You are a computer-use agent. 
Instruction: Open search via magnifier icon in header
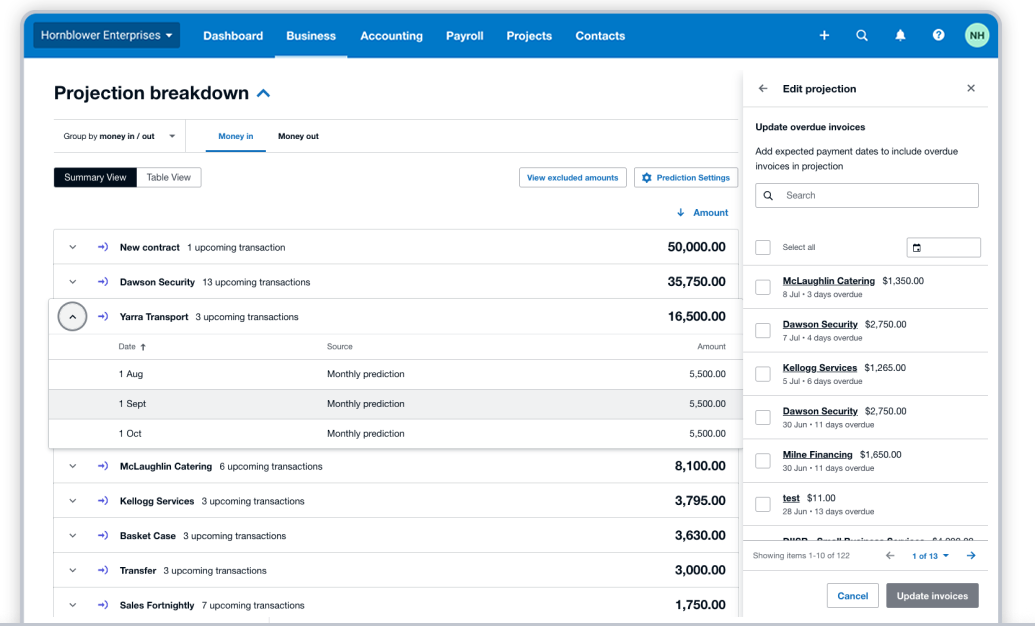tap(861, 36)
